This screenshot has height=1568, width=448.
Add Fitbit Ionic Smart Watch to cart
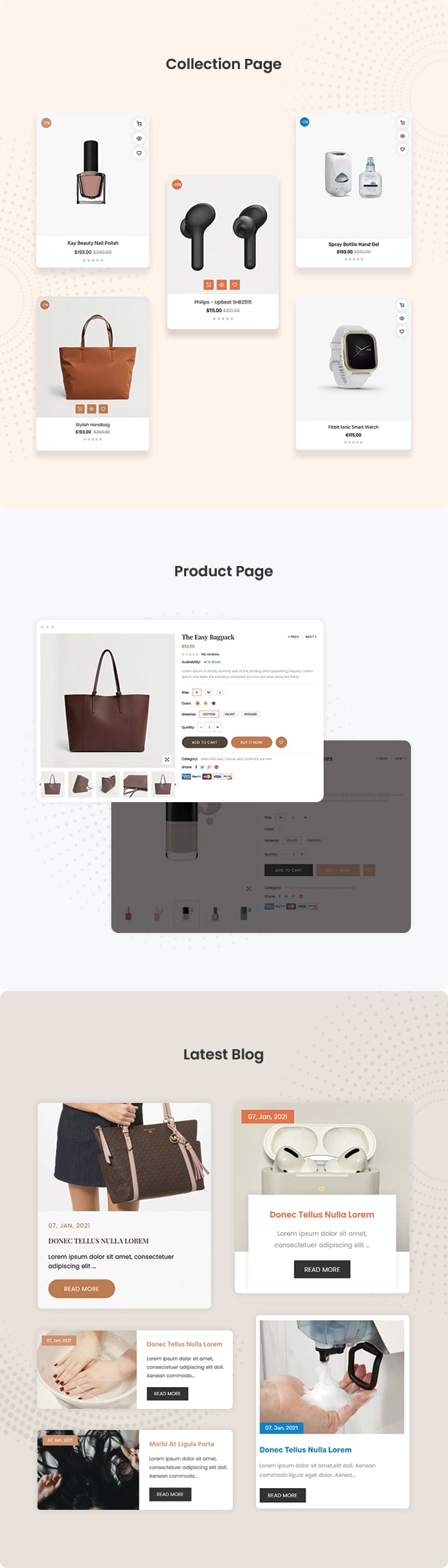(x=401, y=305)
